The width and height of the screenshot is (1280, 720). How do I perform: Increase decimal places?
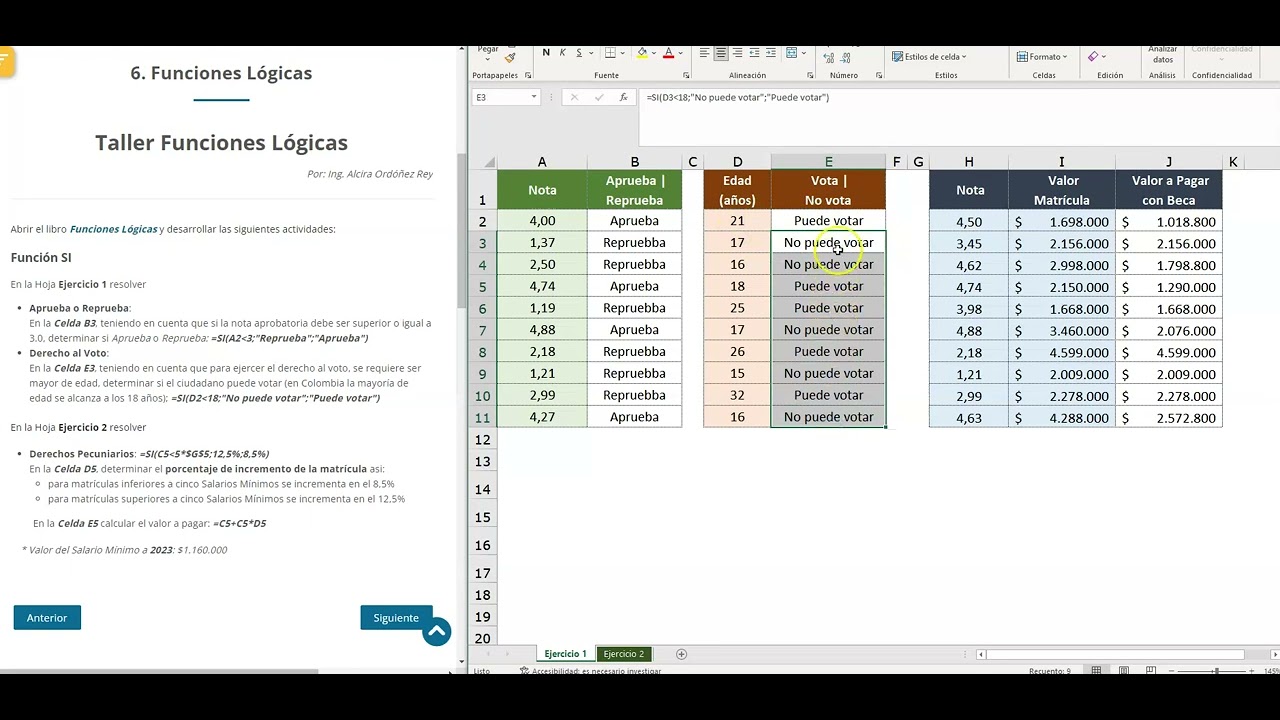(x=829, y=58)
